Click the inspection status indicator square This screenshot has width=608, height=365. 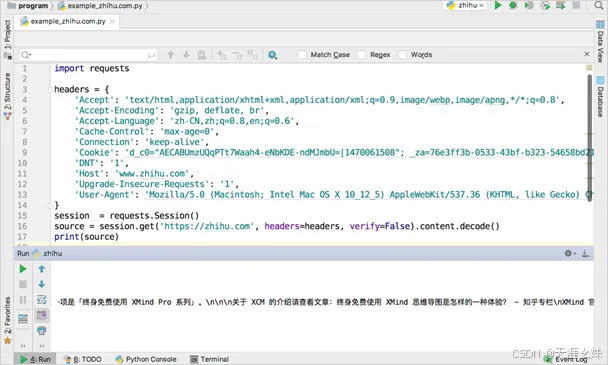[589, 68]
